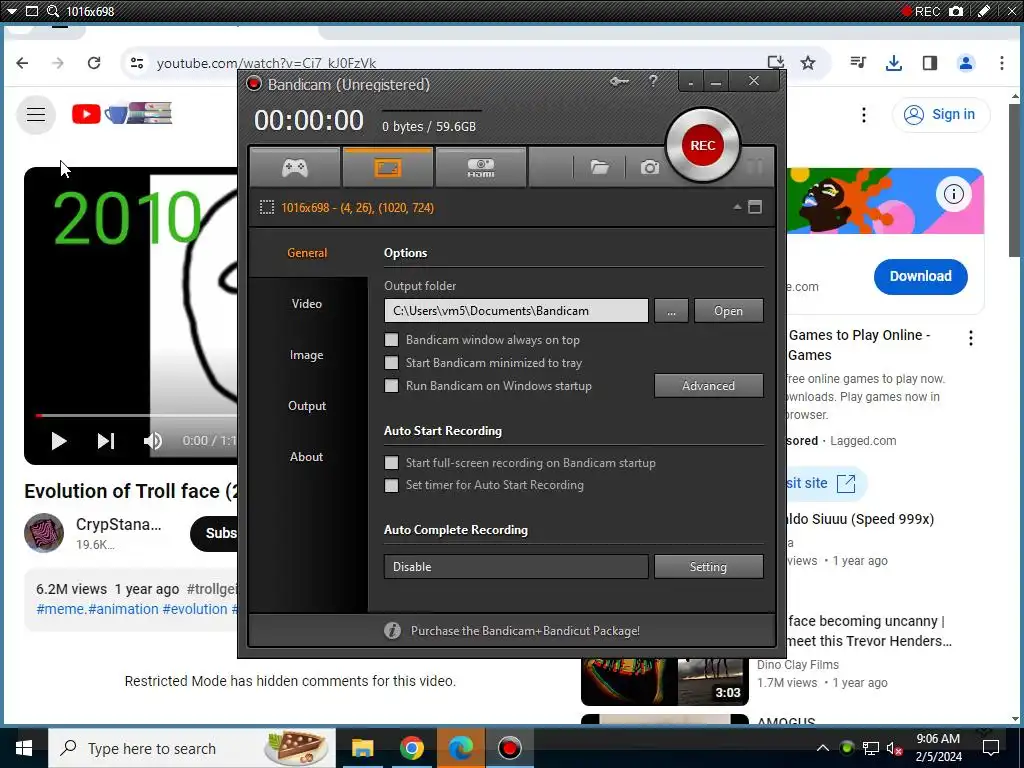Click YouTube Sign in button
This screenshot has height=768, width=1024.
(940, 114)
